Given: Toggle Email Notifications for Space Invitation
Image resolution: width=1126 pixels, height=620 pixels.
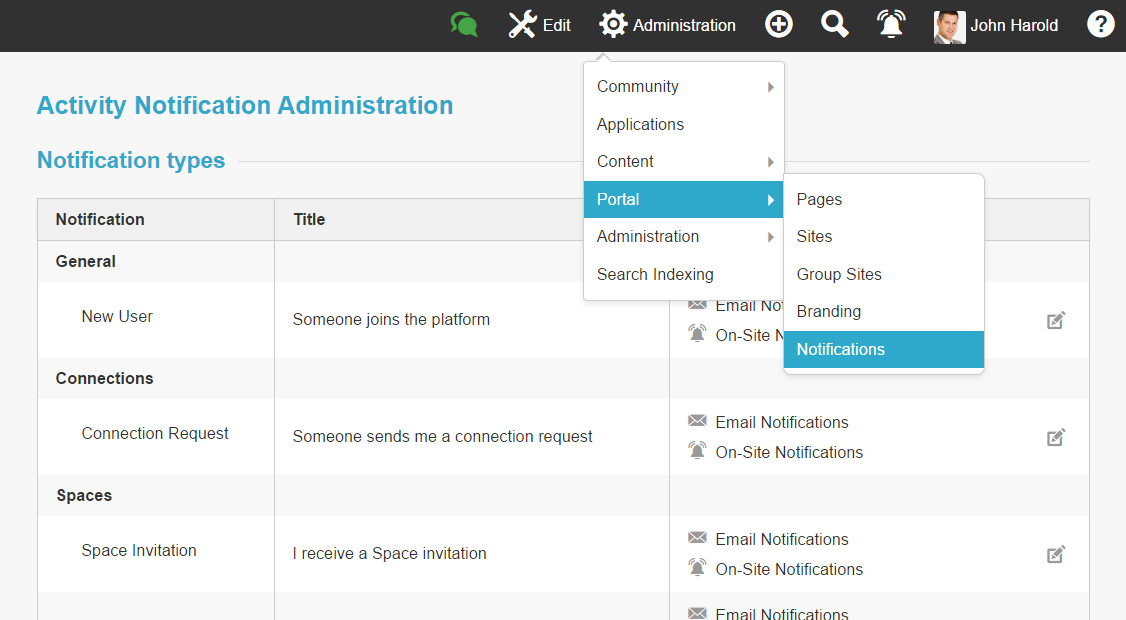Looking at the screenshot, I should tap(768, 539).
